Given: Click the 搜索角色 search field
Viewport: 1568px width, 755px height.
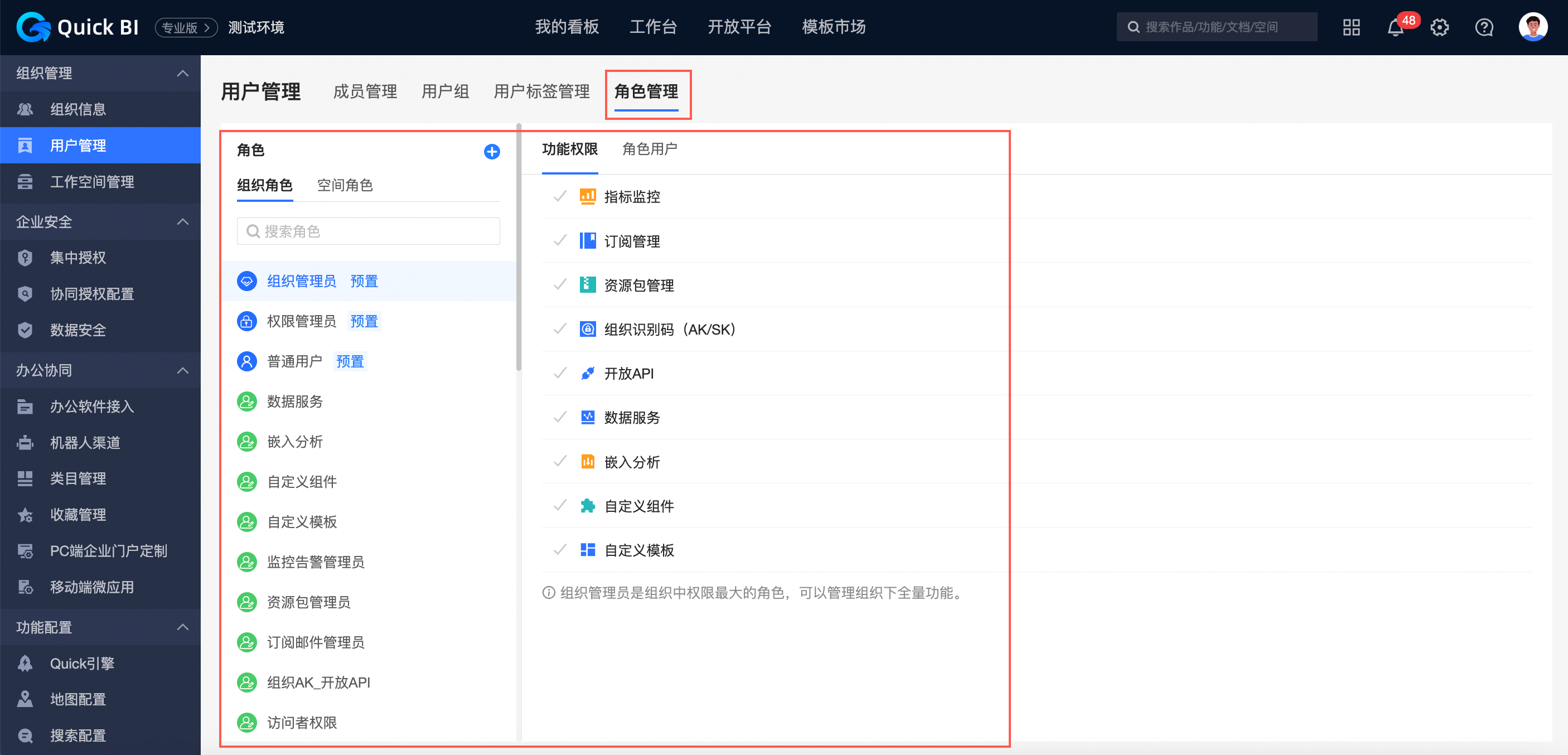Looking at the screenshot, I should [x=368, y=231].
